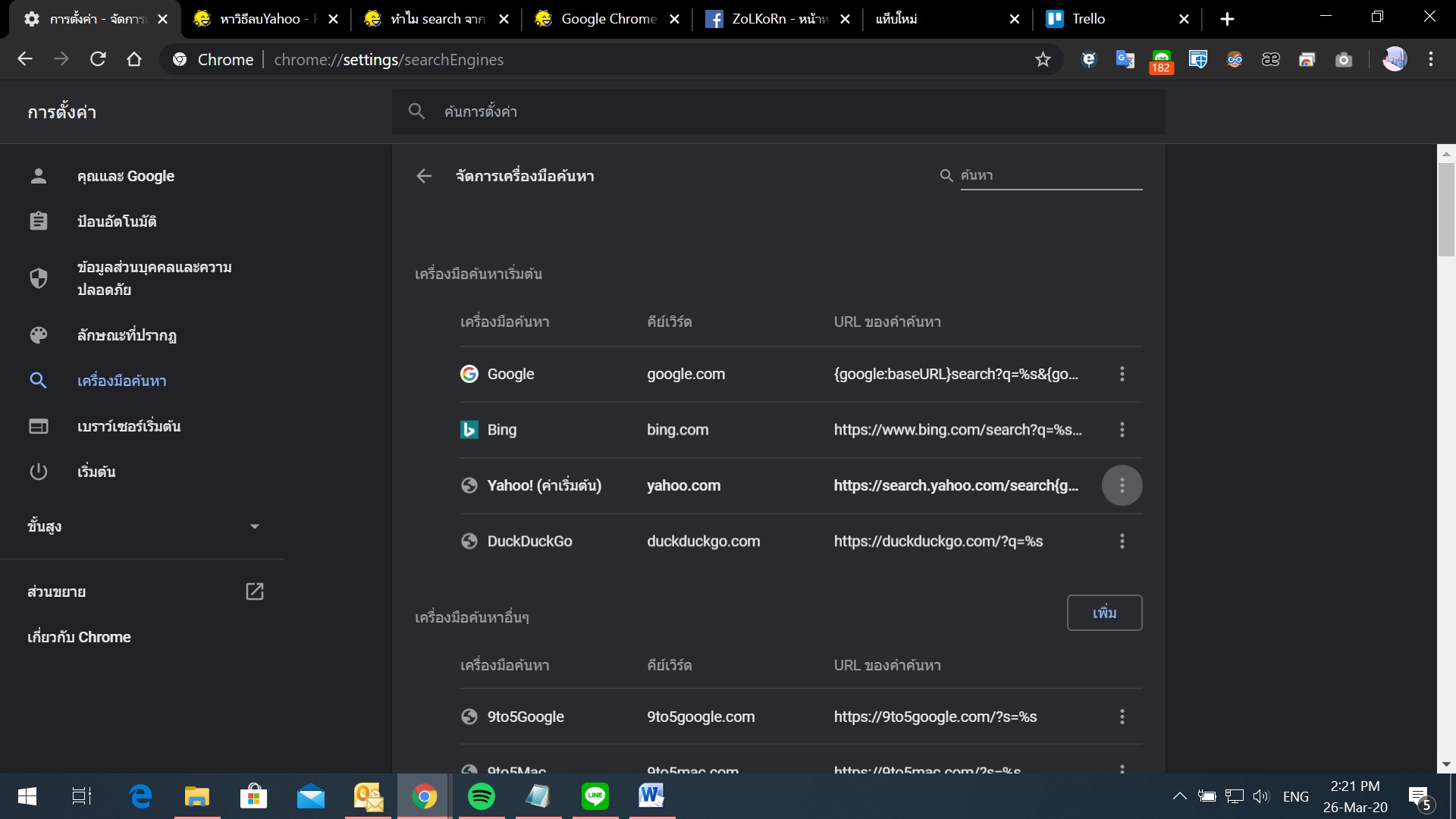
Task: Open File Explorer from the taskbar
Action: [197, 796]
